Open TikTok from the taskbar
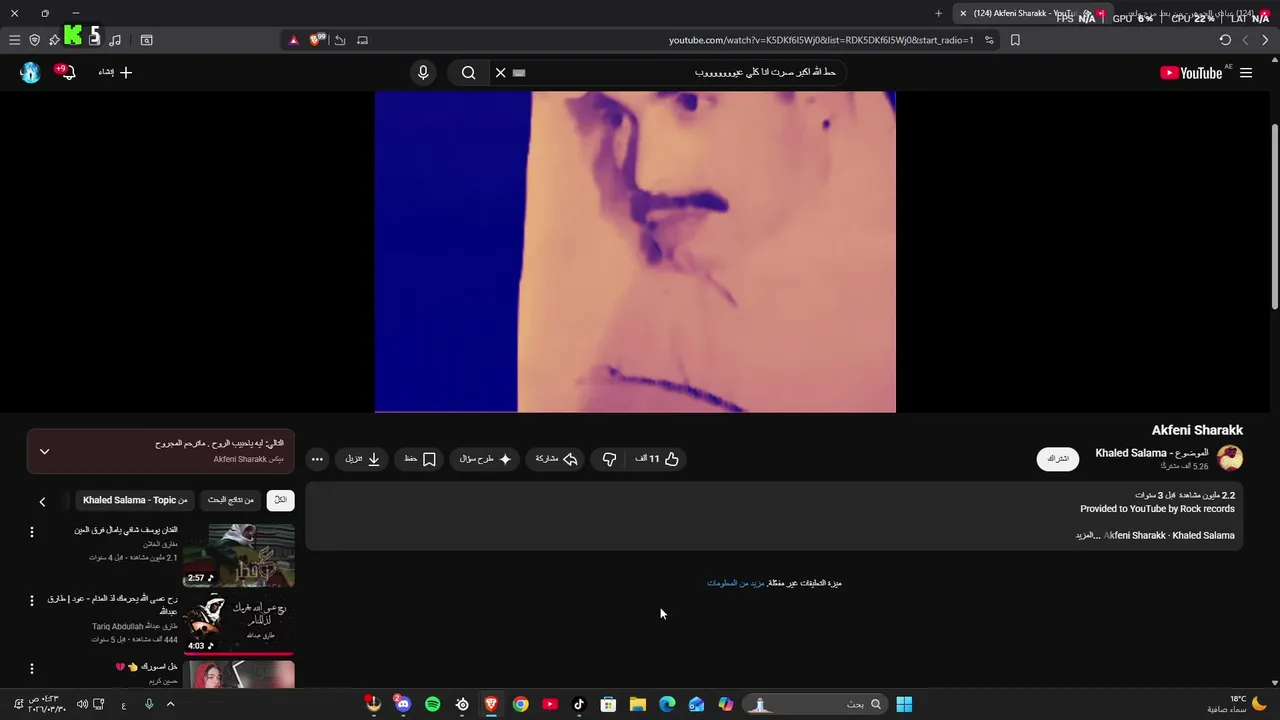1280x720 pixels. [x=578, y=704]
